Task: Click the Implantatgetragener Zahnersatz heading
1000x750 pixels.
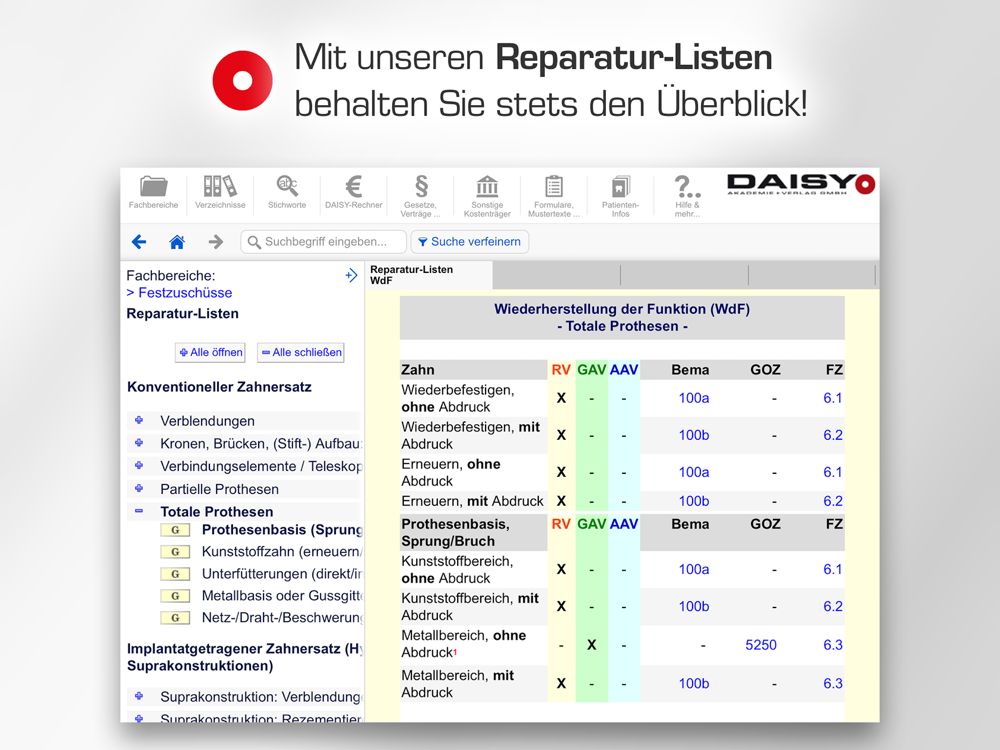Action: coord(245,657)
